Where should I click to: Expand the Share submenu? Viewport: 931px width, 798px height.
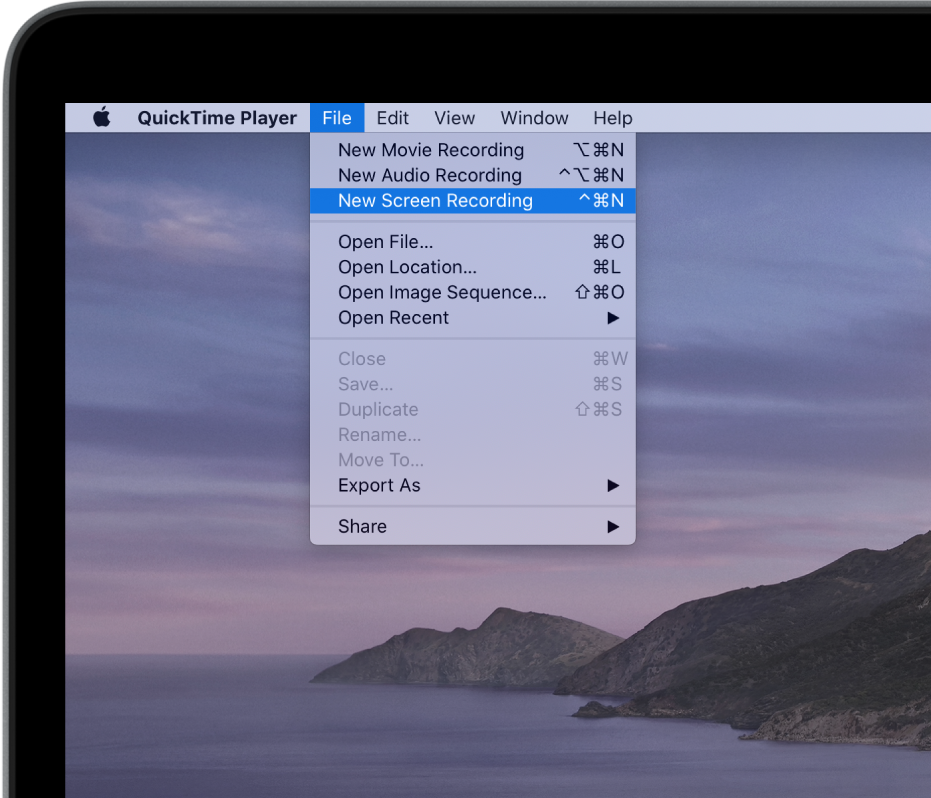[x=363, y=527]
